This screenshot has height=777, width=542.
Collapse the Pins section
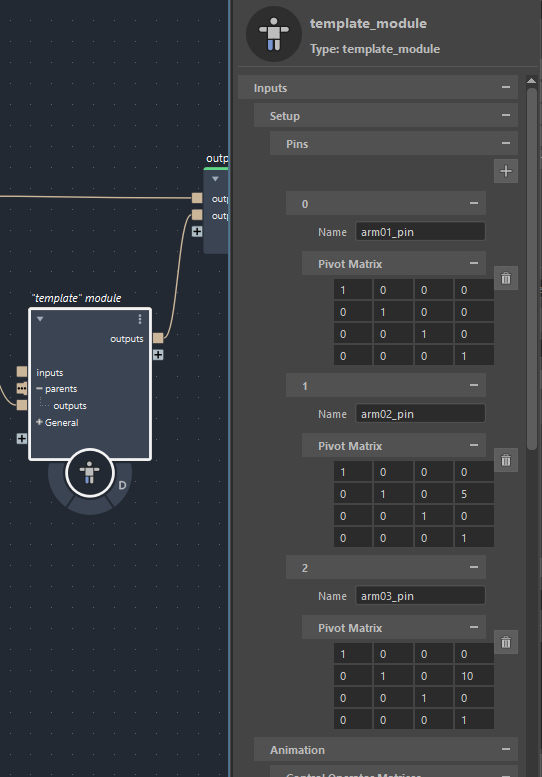pos(505,143)
